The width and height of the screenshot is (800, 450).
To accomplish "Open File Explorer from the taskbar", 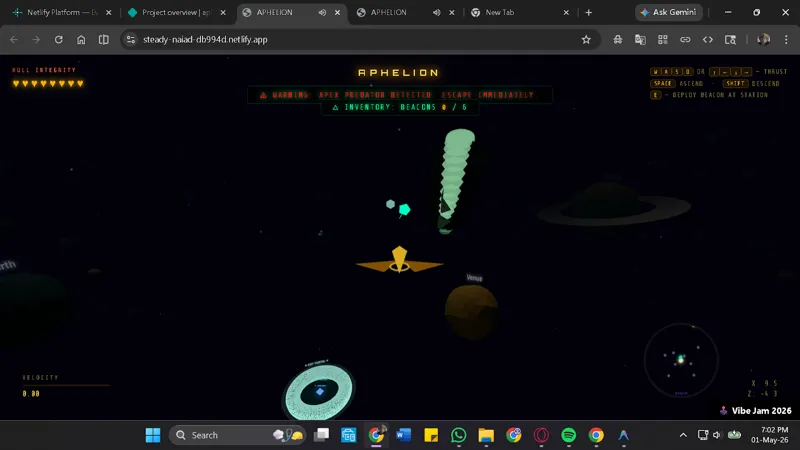I will [486, 435].
